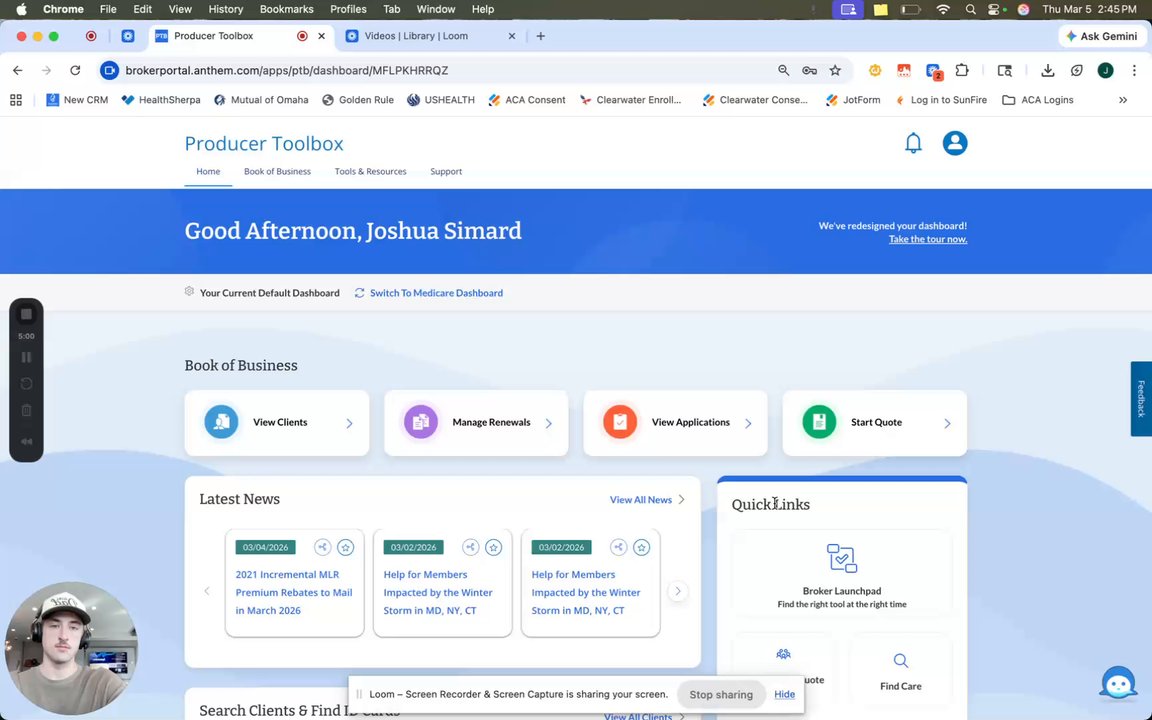Expand View Applications card chevron
Viewport: 1152px width, 720px height.
tap(748, 423)
